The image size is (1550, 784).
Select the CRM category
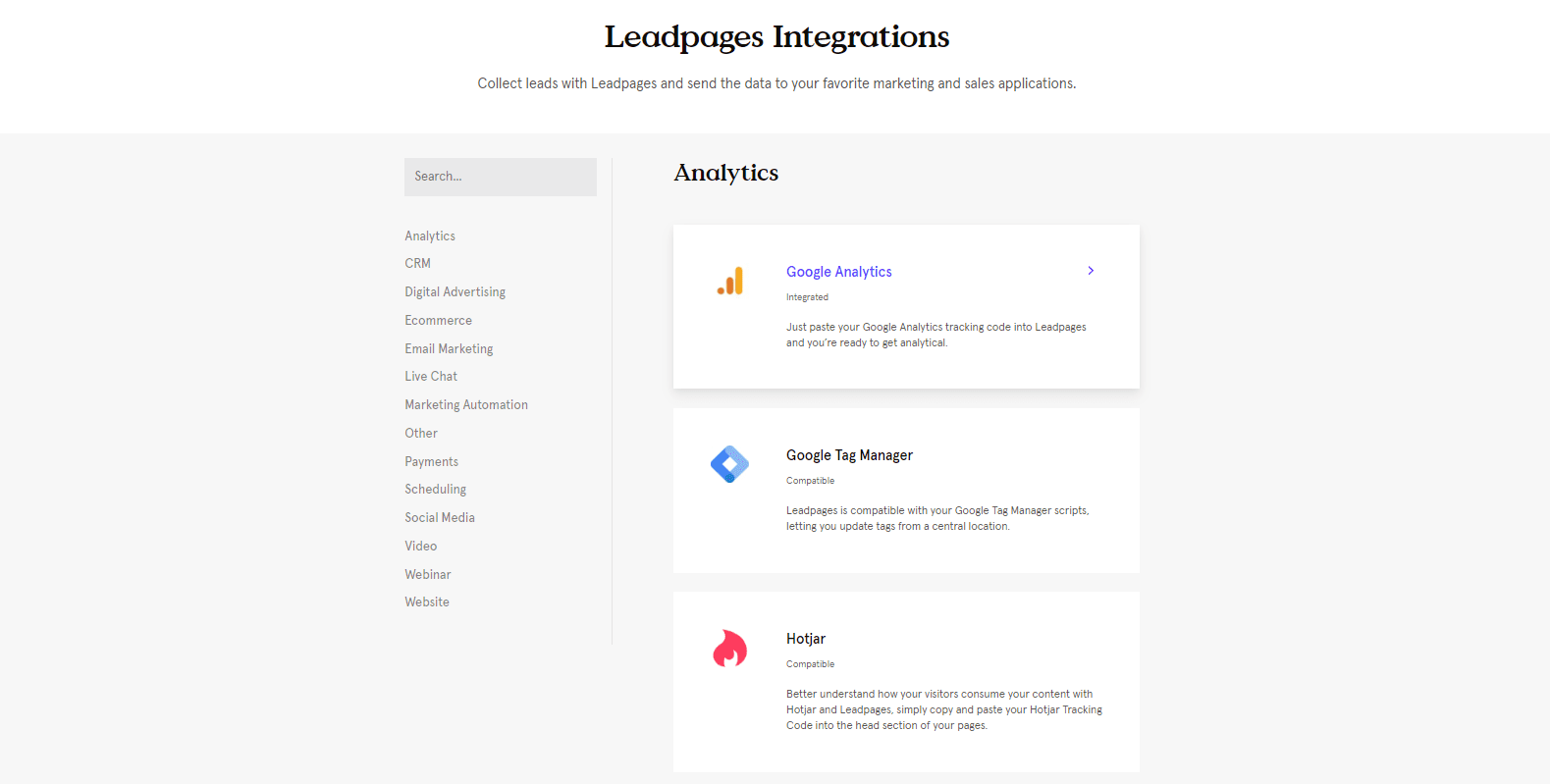(x=418, y=263)
